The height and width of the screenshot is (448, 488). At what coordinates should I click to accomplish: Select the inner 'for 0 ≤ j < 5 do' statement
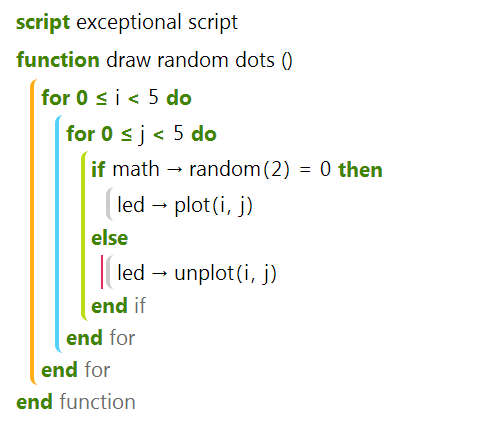[141, 134]
